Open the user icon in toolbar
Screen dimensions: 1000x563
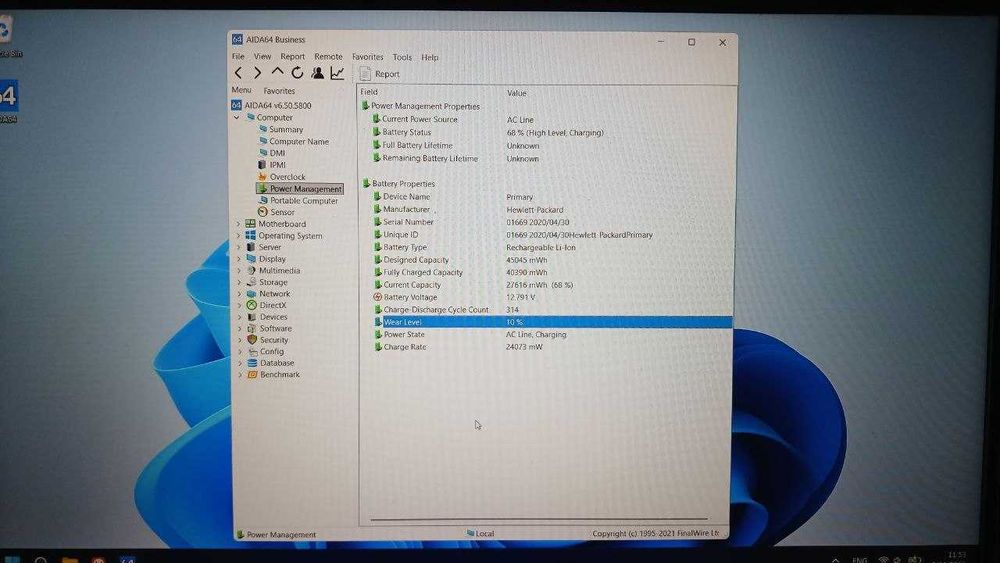tap(318, 73)
